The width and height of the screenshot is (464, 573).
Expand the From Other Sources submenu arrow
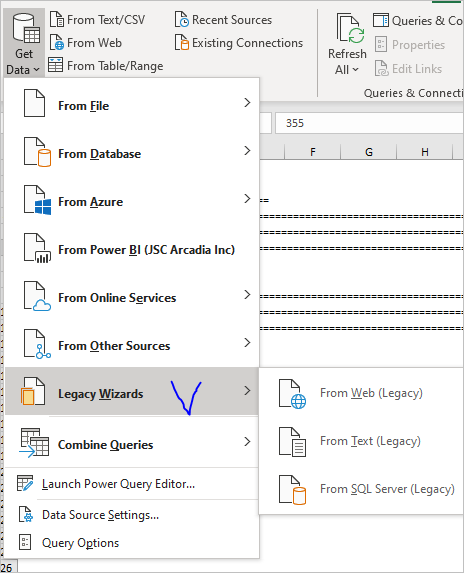click(x=247, y=342)
